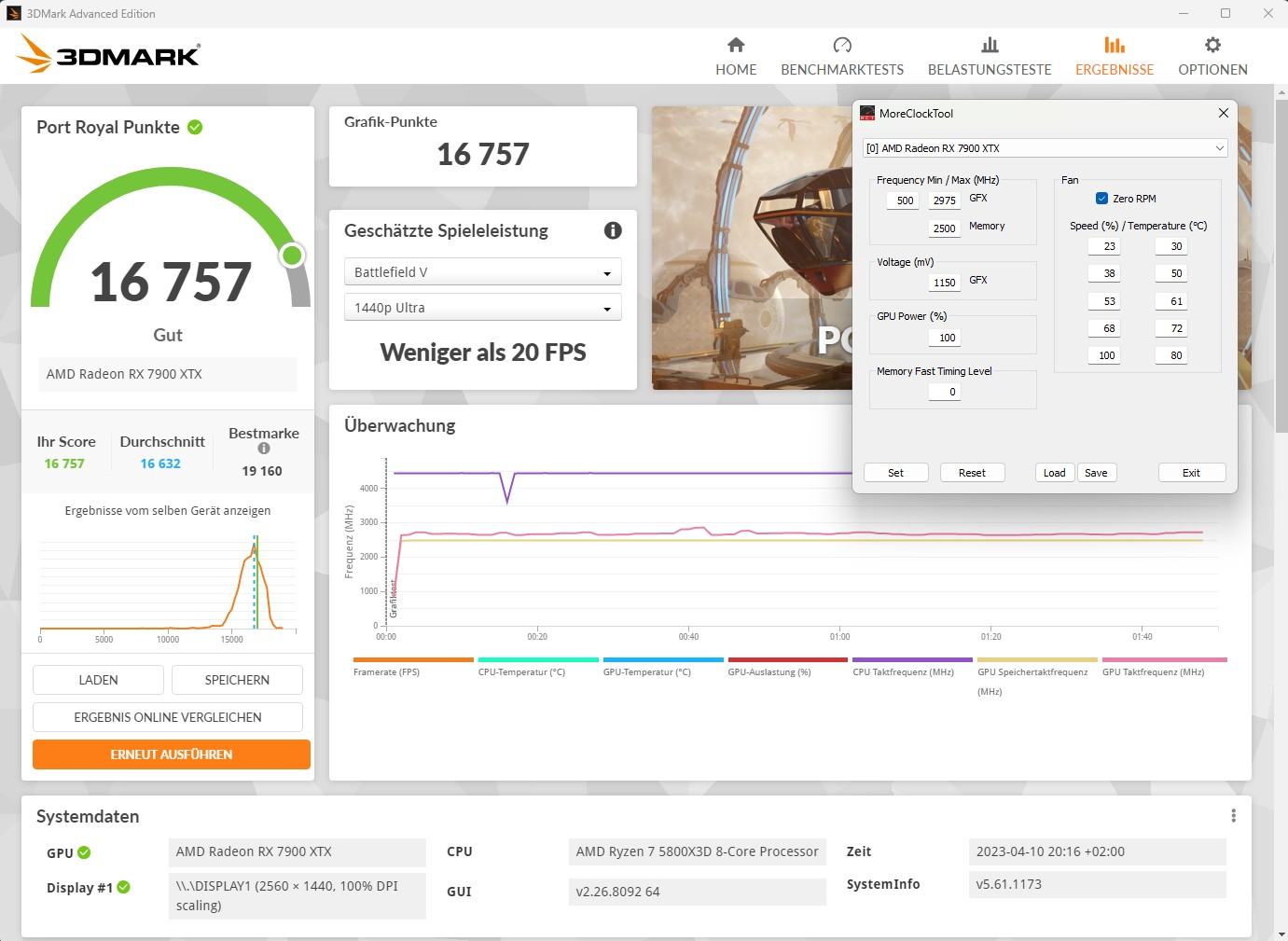This screenshot has width=1288, height=941.
Task: Click ERGEBNIS ONLINE VERGLEICHEN button
Action: tap(168, 717)
